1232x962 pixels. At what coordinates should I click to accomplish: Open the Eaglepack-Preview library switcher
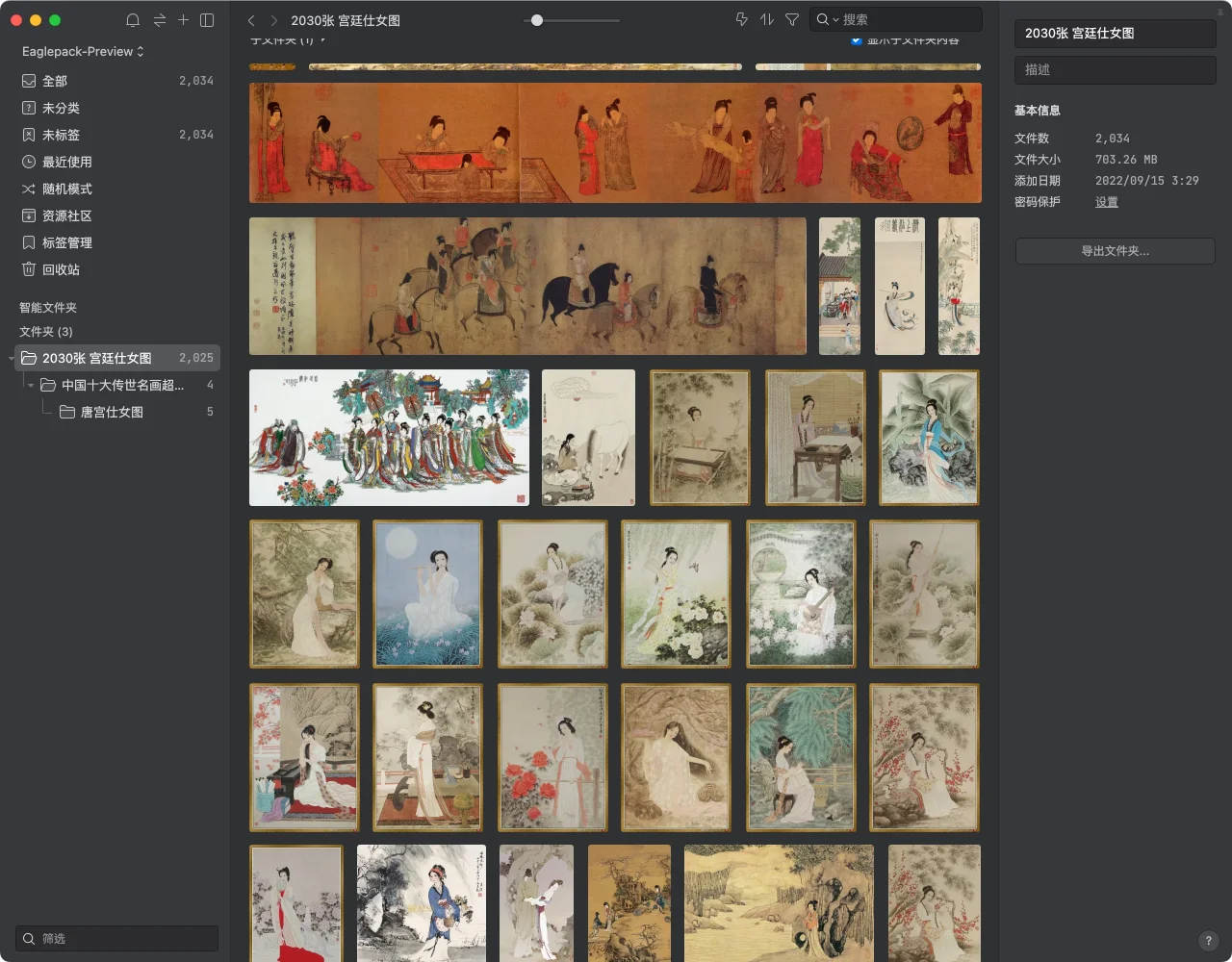click(x=83, y=51)
